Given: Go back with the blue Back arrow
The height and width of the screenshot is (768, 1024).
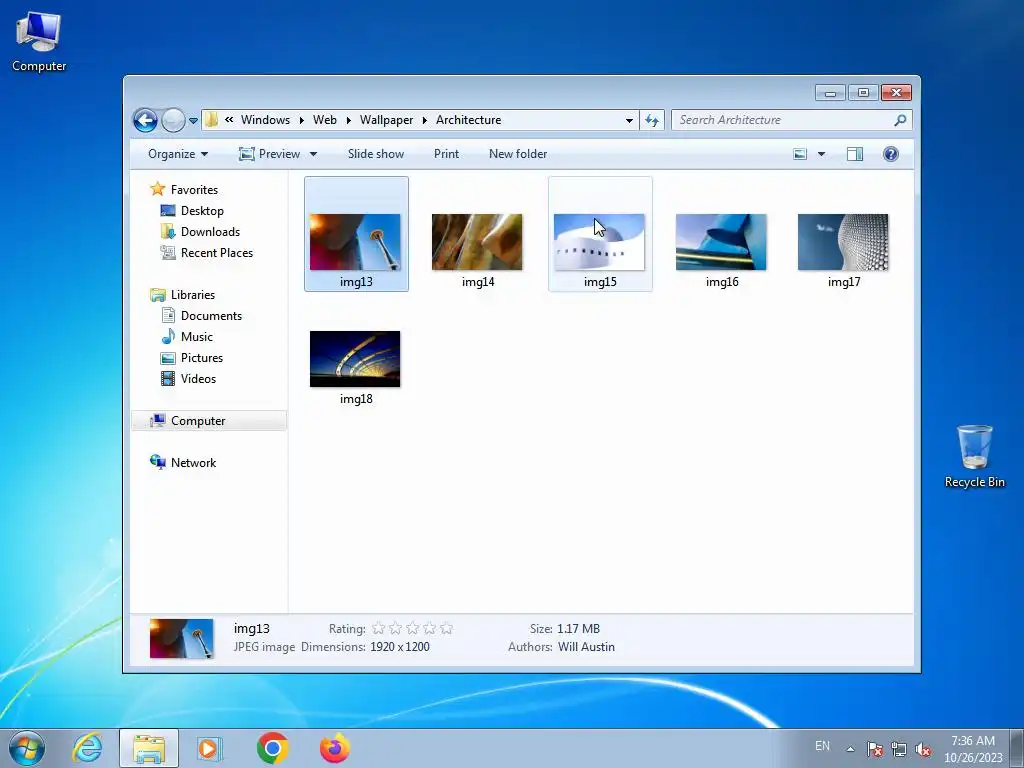Looking at the screenshot, I should (x=145, y=120).
